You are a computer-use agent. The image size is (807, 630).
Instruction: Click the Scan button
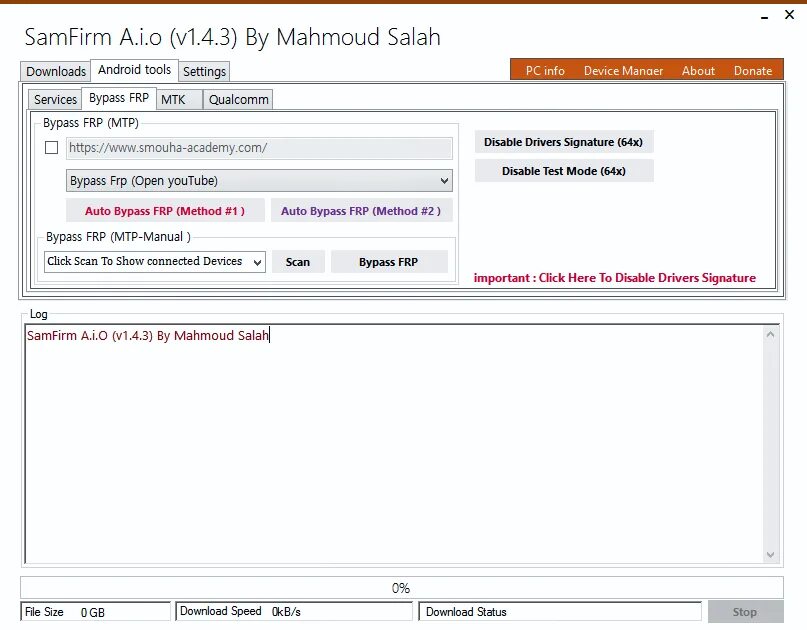298,262
